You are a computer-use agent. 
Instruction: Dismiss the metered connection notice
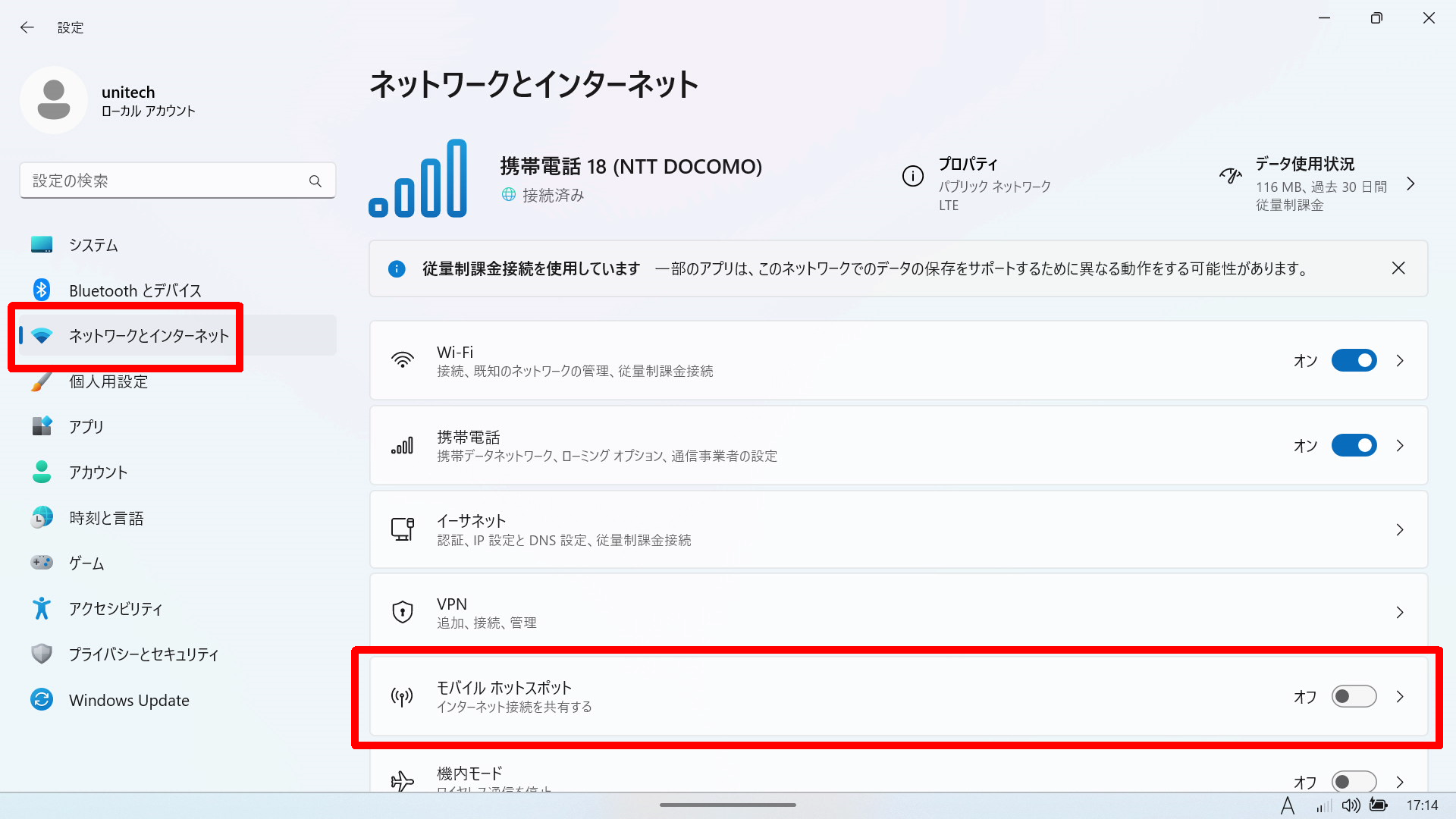(x=1398, y=268)
